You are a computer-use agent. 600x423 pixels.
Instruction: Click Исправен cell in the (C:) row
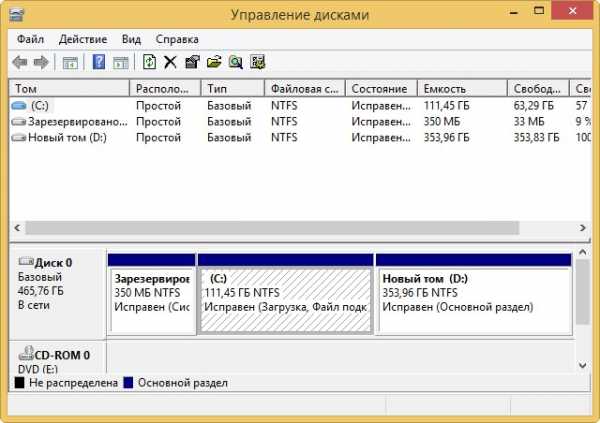click(x=381, y=106)
